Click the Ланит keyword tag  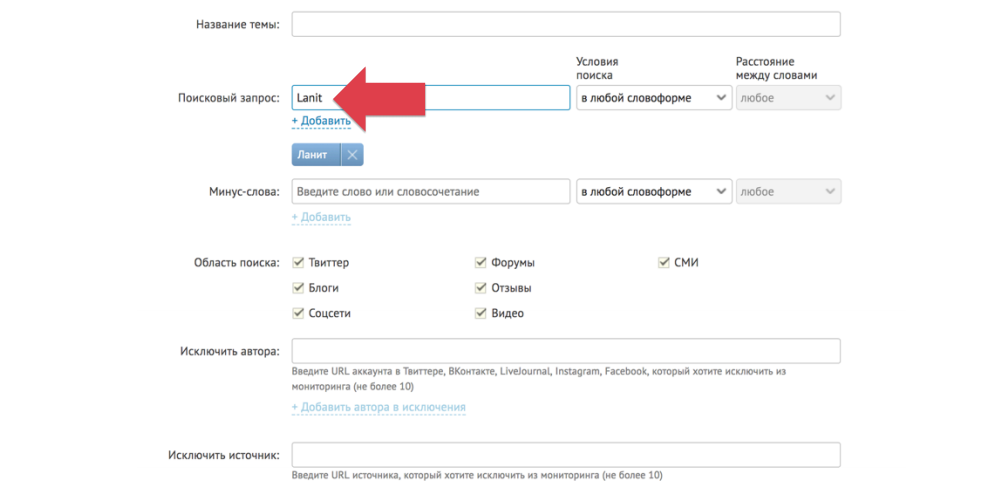click(x=317, y=154)
